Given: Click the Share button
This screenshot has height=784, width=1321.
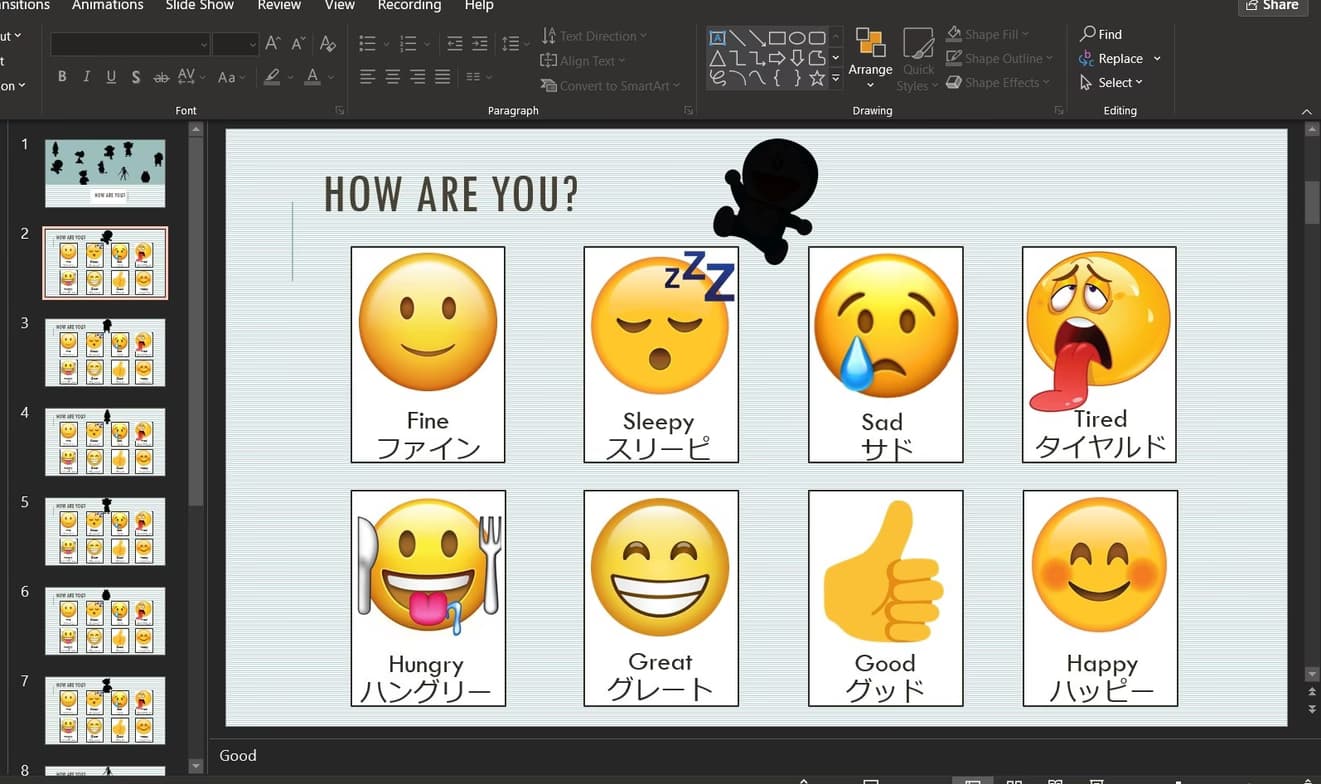Looking at the screenshot, I should [1272, 6].
